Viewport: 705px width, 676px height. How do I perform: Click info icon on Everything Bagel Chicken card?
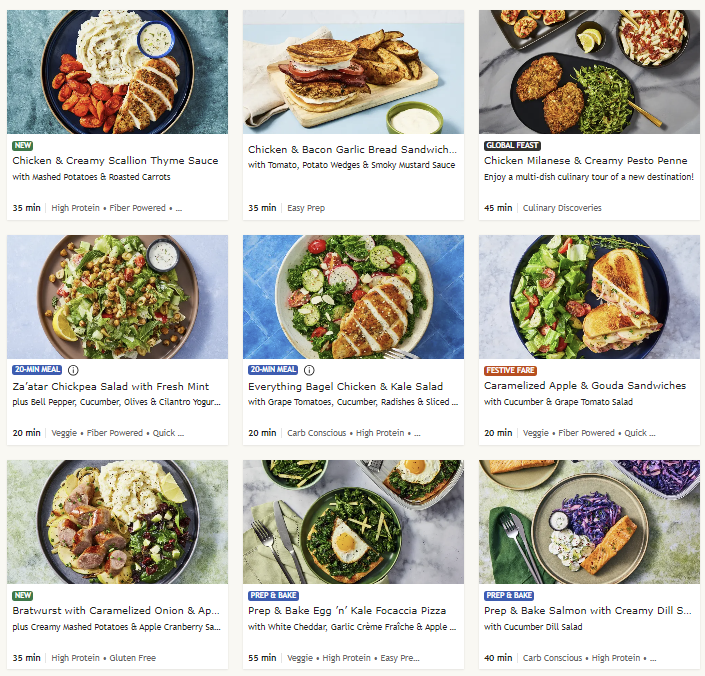click(310, 370)
